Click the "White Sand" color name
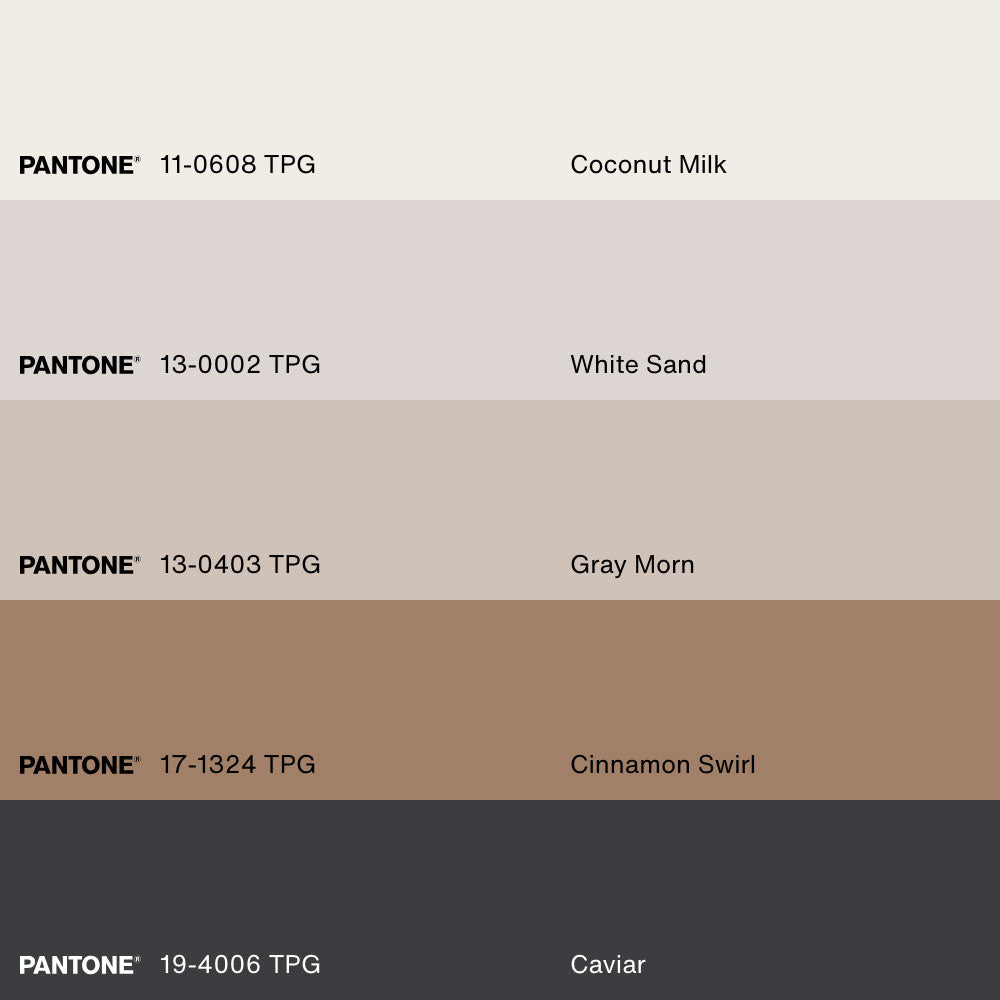Image resolution: width=1000 pixels, height=1000 pixels. 638,365
